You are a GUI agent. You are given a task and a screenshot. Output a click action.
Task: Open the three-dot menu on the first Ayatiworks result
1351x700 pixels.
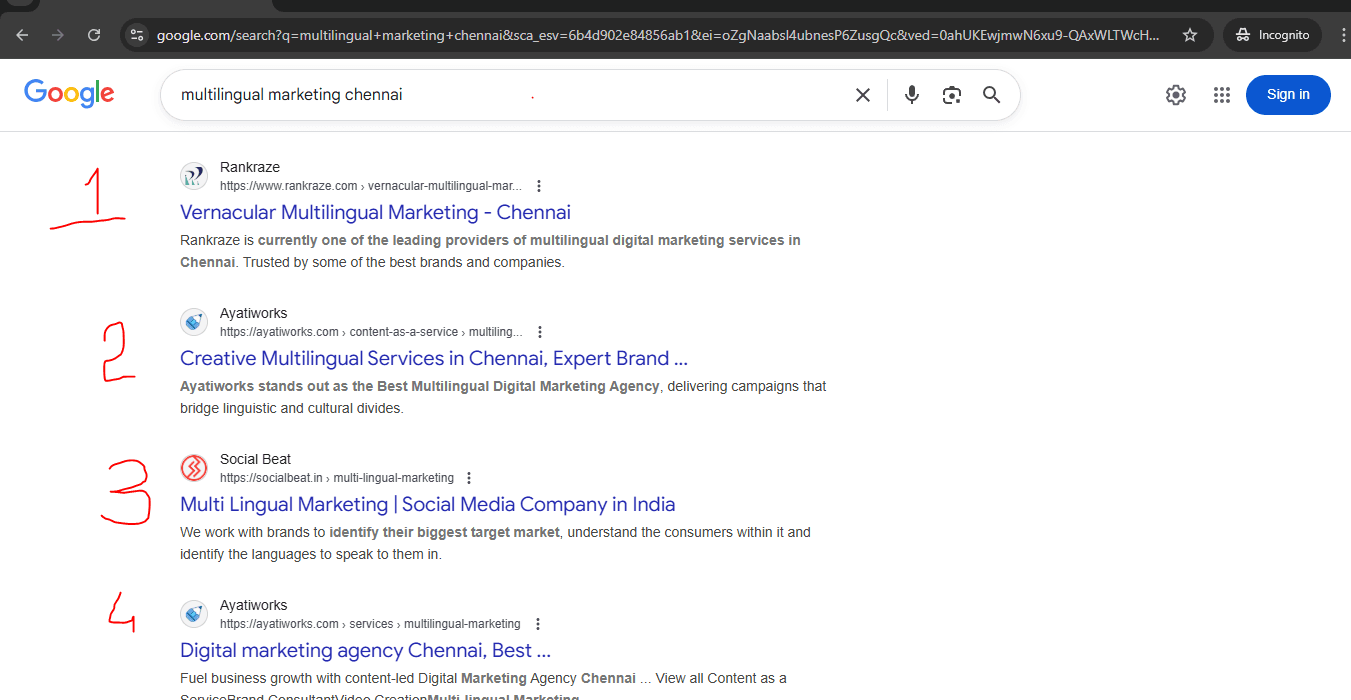[x=538, y=331]
